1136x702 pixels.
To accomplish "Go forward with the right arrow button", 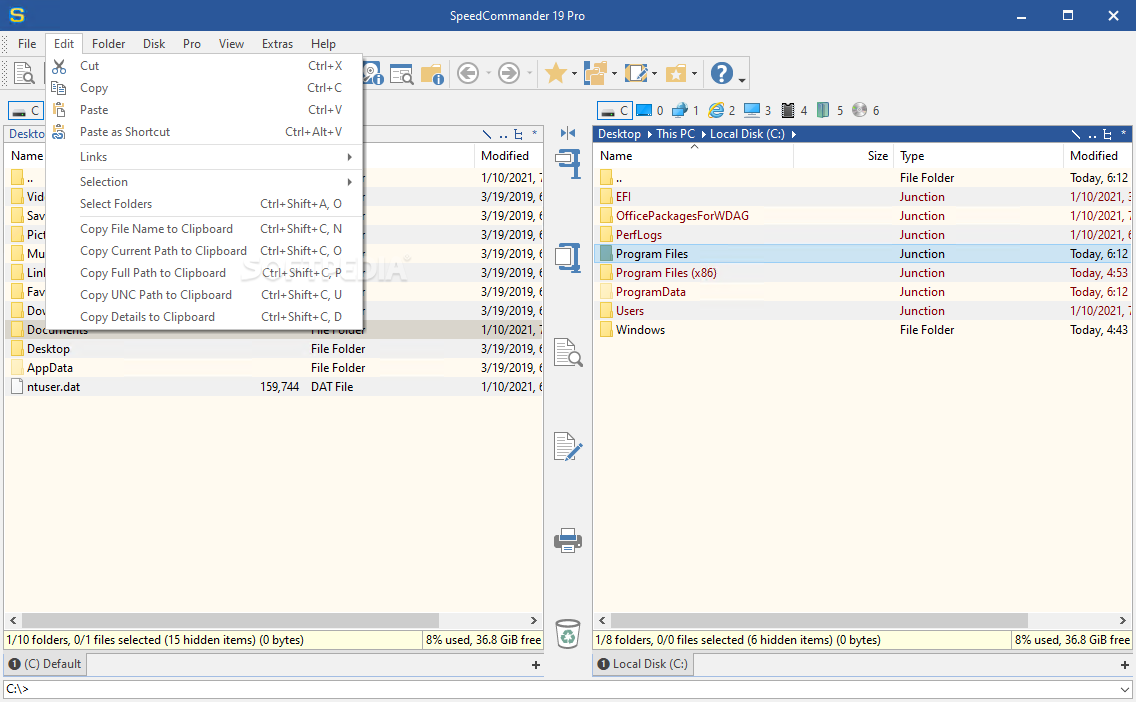I will click(509, 73).
